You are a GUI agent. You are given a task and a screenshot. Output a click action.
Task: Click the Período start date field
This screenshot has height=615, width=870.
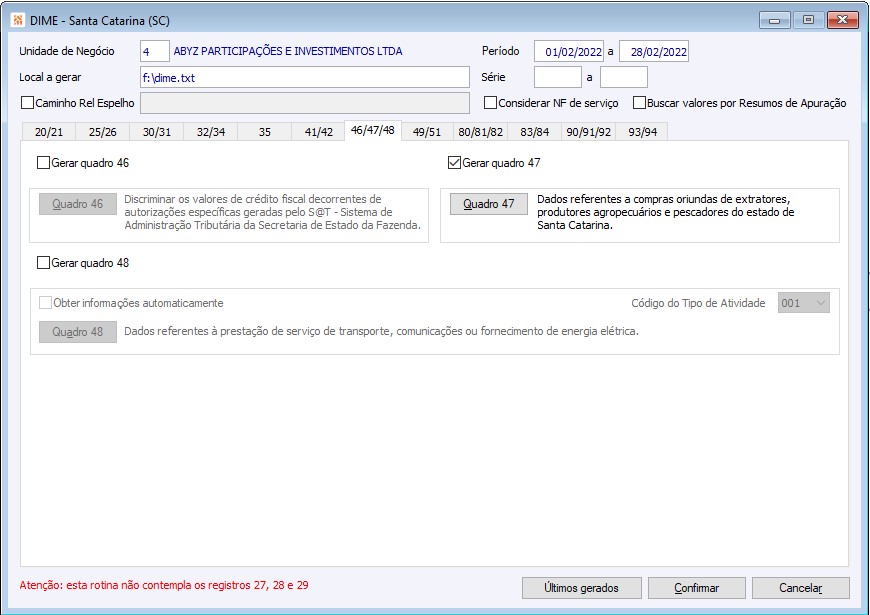(569, 51)
